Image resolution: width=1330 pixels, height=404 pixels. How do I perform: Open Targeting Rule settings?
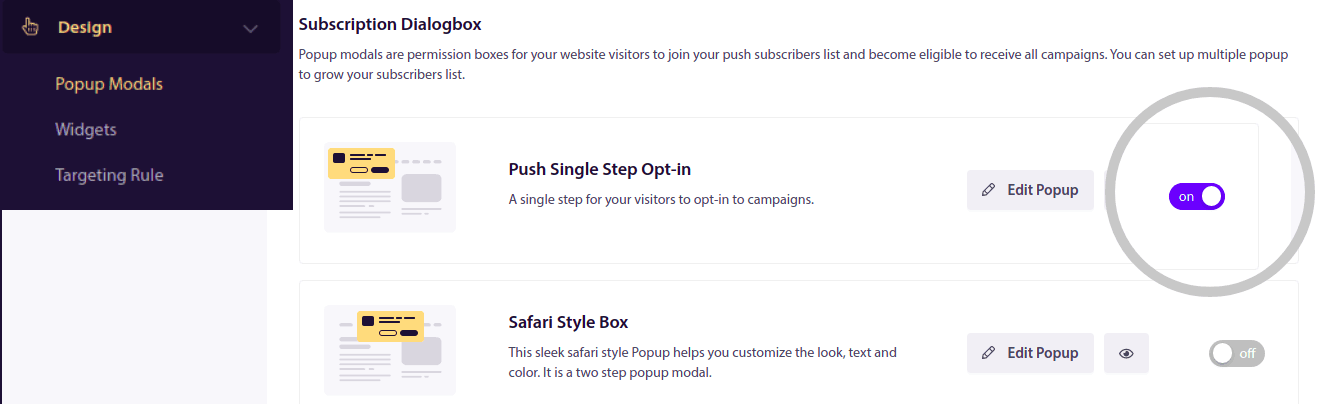click(x=109, y=175)
